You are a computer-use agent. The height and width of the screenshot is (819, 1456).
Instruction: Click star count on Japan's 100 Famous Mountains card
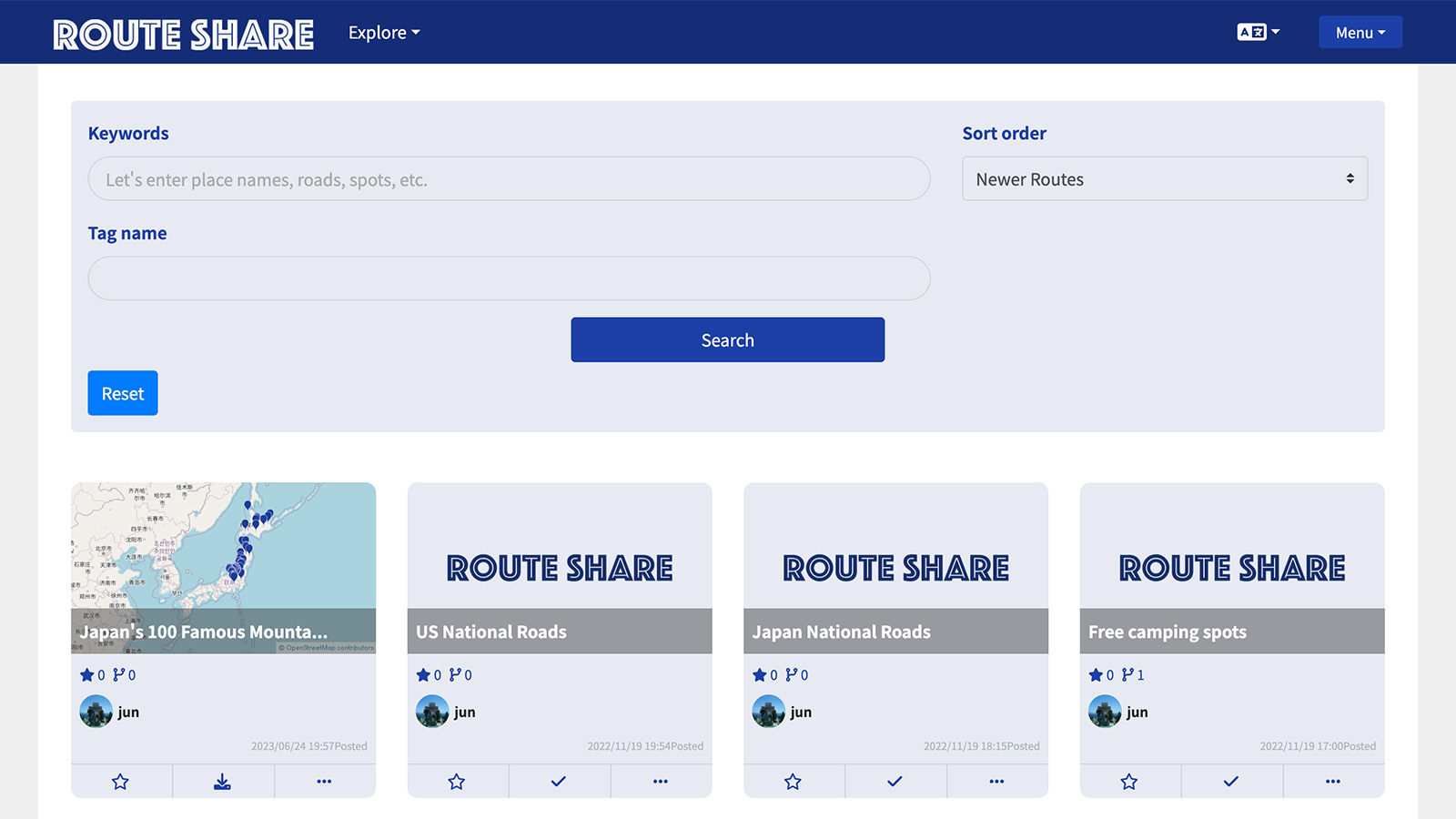pos(93,675)
